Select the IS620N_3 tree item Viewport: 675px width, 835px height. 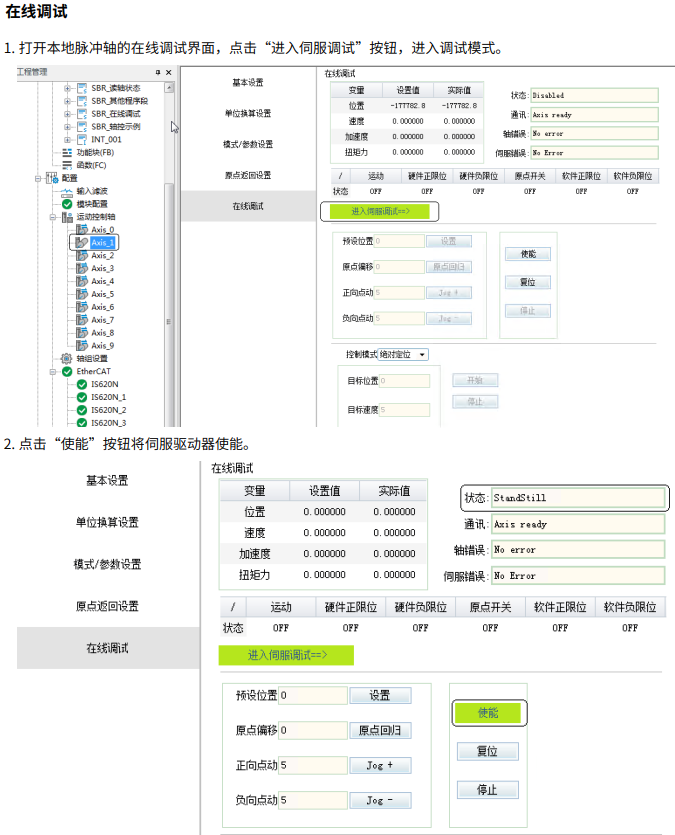[x=108, y=423]
